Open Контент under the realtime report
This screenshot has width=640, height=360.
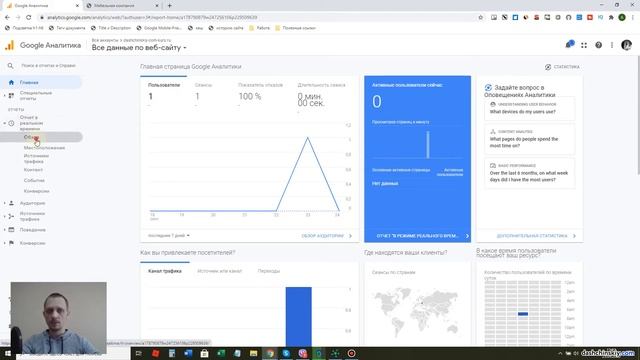pyautogui.click(x=33, y=170)
